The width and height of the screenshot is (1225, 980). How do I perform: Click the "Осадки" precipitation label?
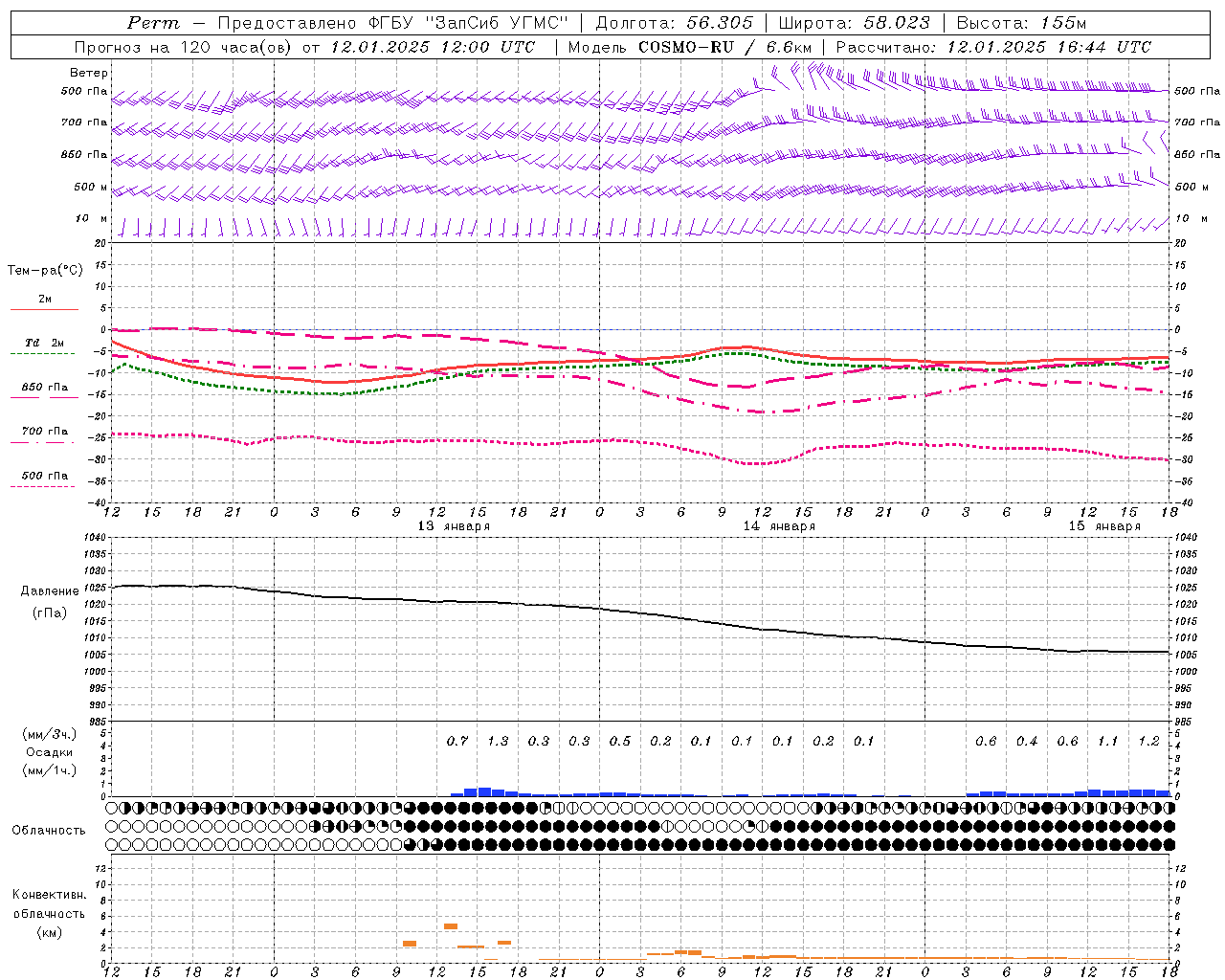point(50,752)
